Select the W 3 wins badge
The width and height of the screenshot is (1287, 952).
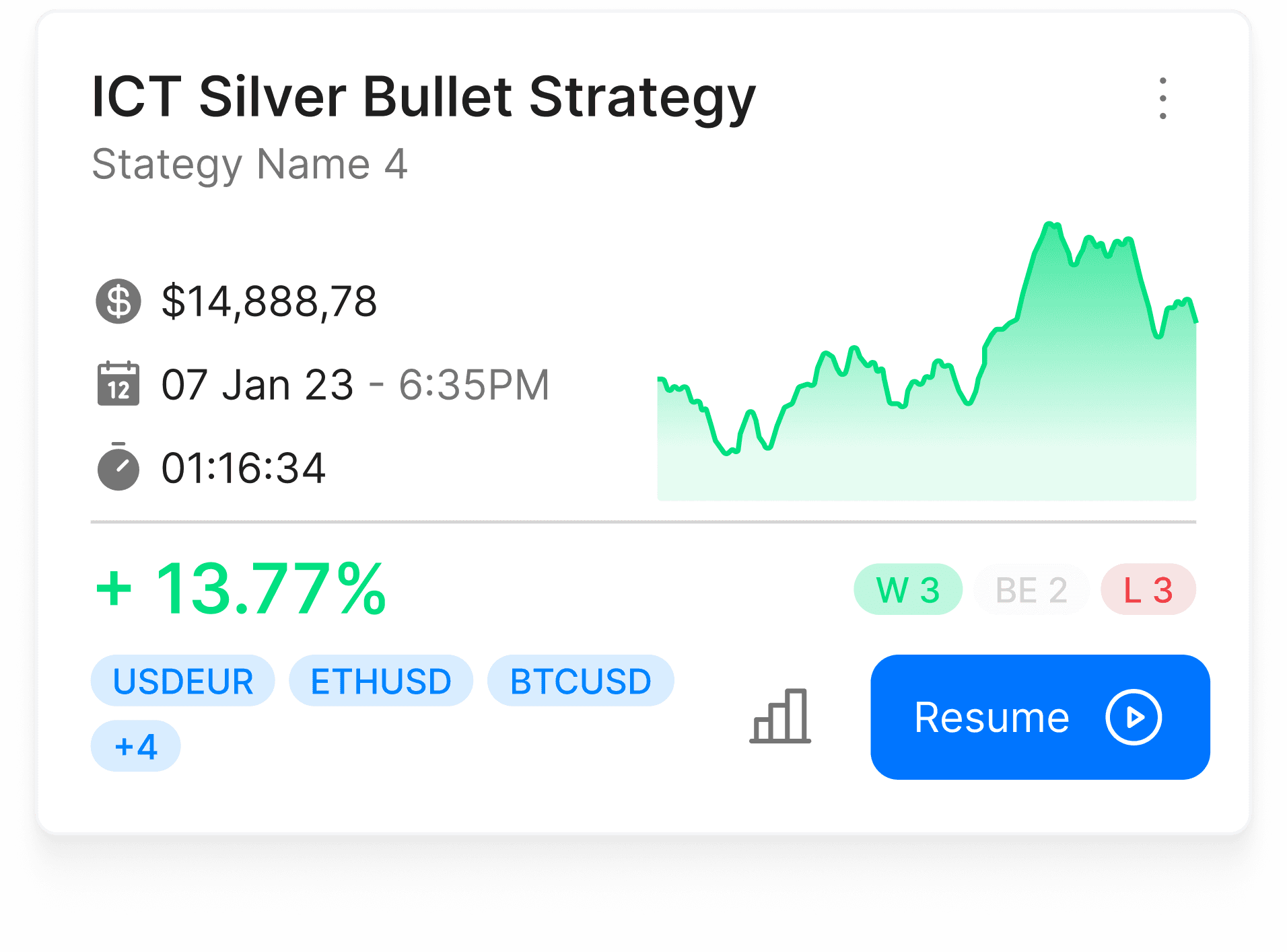(908, 589)
